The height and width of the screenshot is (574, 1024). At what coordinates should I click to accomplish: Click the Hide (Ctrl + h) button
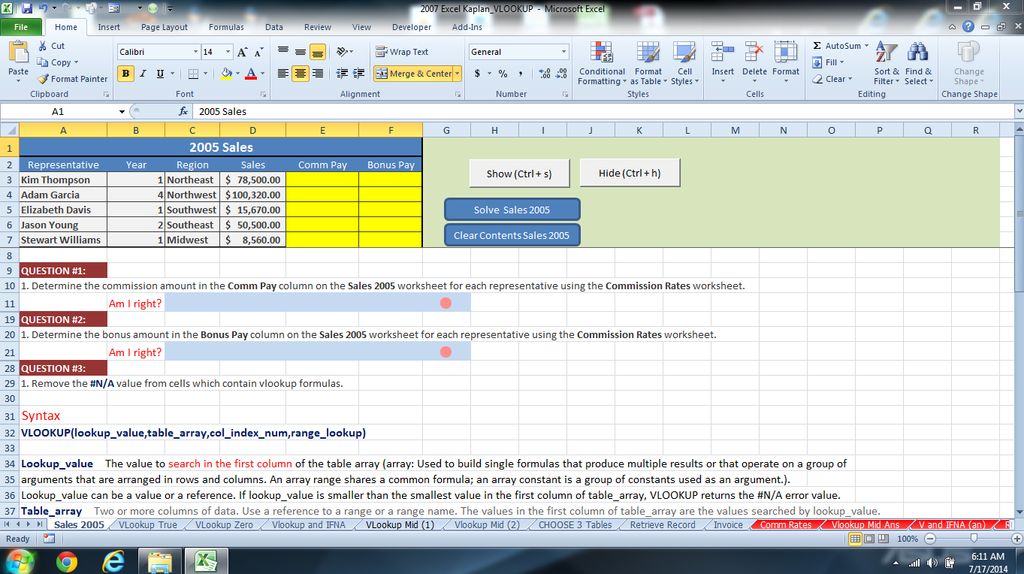[x=629, y=173]
